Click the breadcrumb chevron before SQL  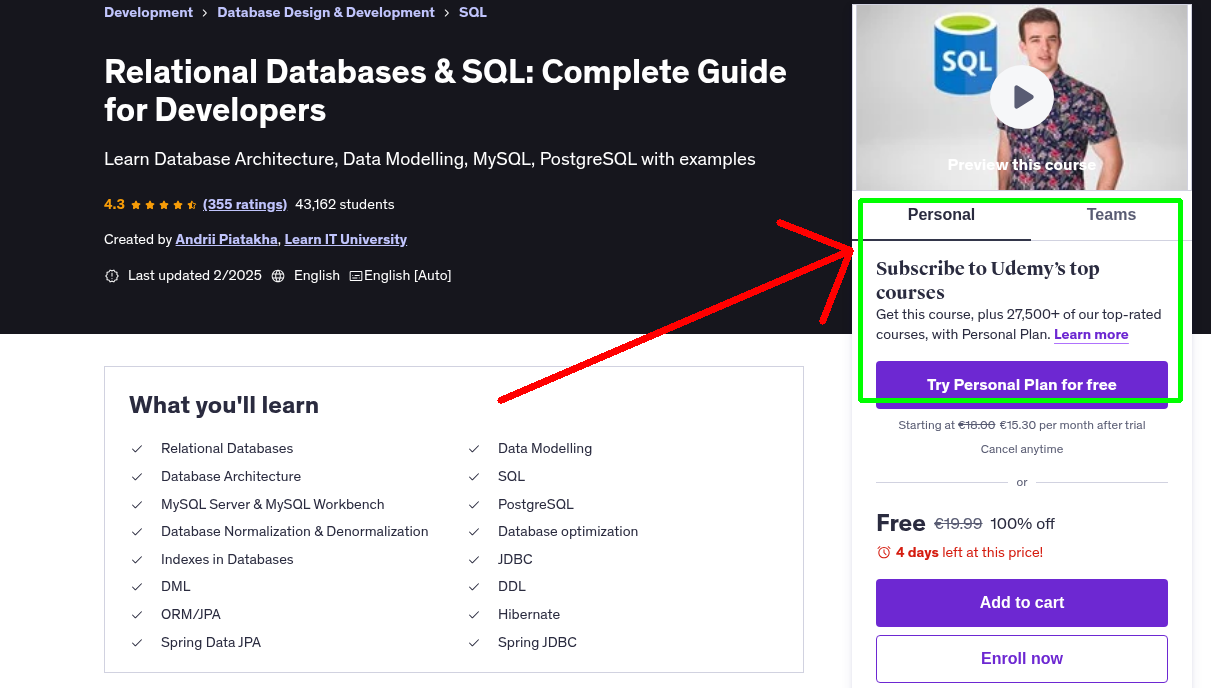pos(447,13)
